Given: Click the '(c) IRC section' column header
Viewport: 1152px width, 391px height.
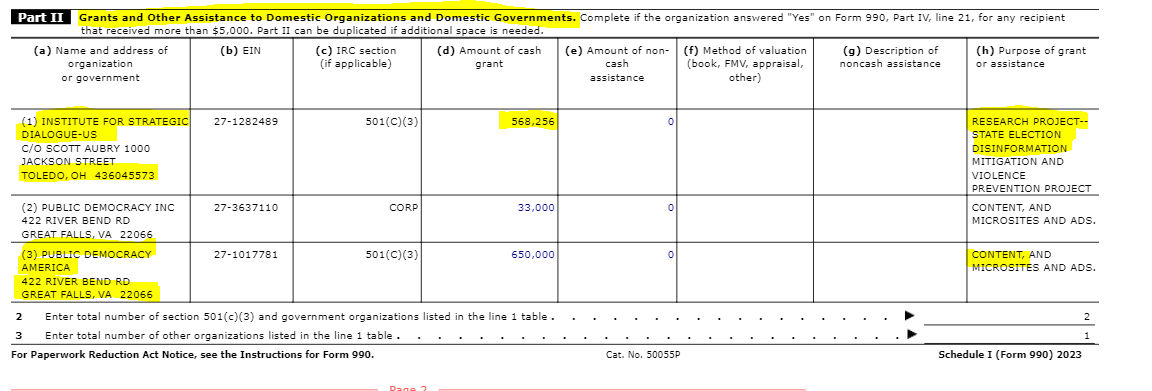Looking at the screenshot, I should coord(355,57).
